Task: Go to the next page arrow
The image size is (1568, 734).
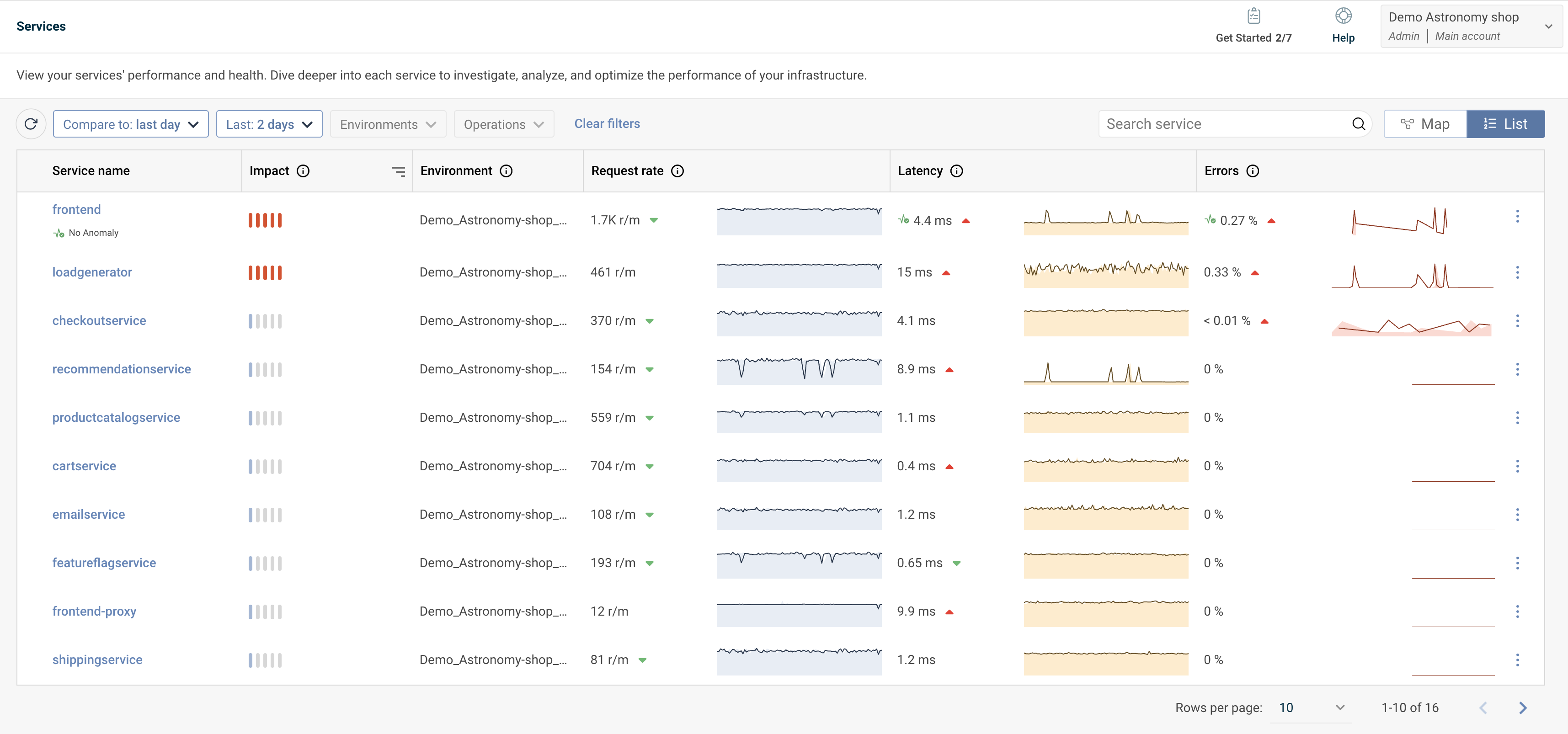Action: tap(1522, 708)
